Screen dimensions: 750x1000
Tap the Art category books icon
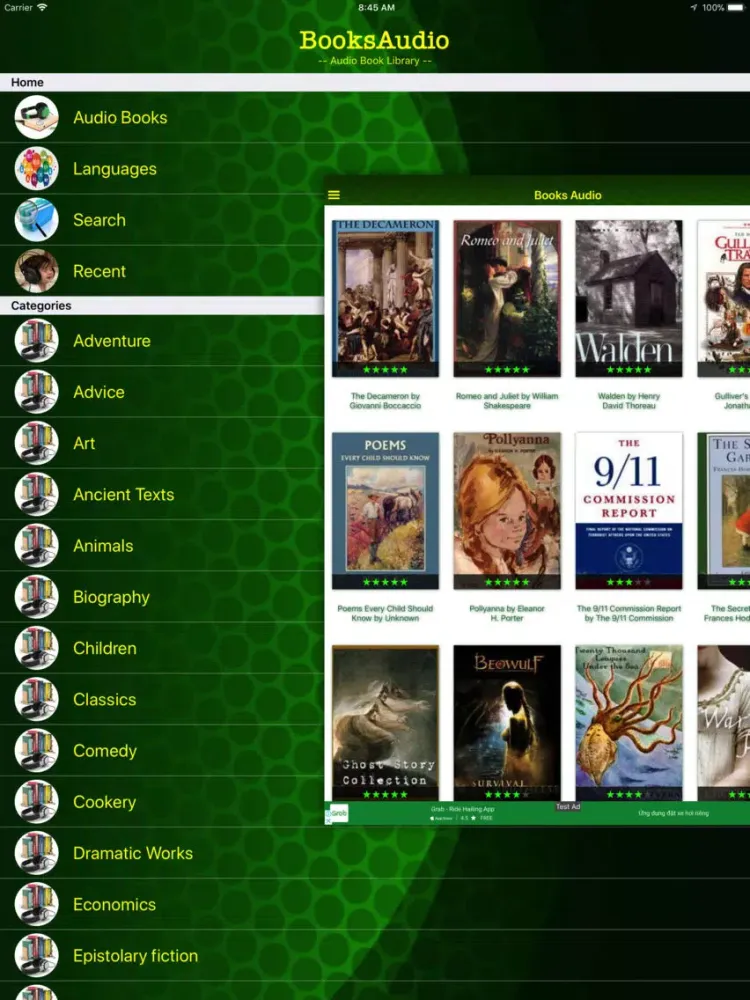pos(37,443)
